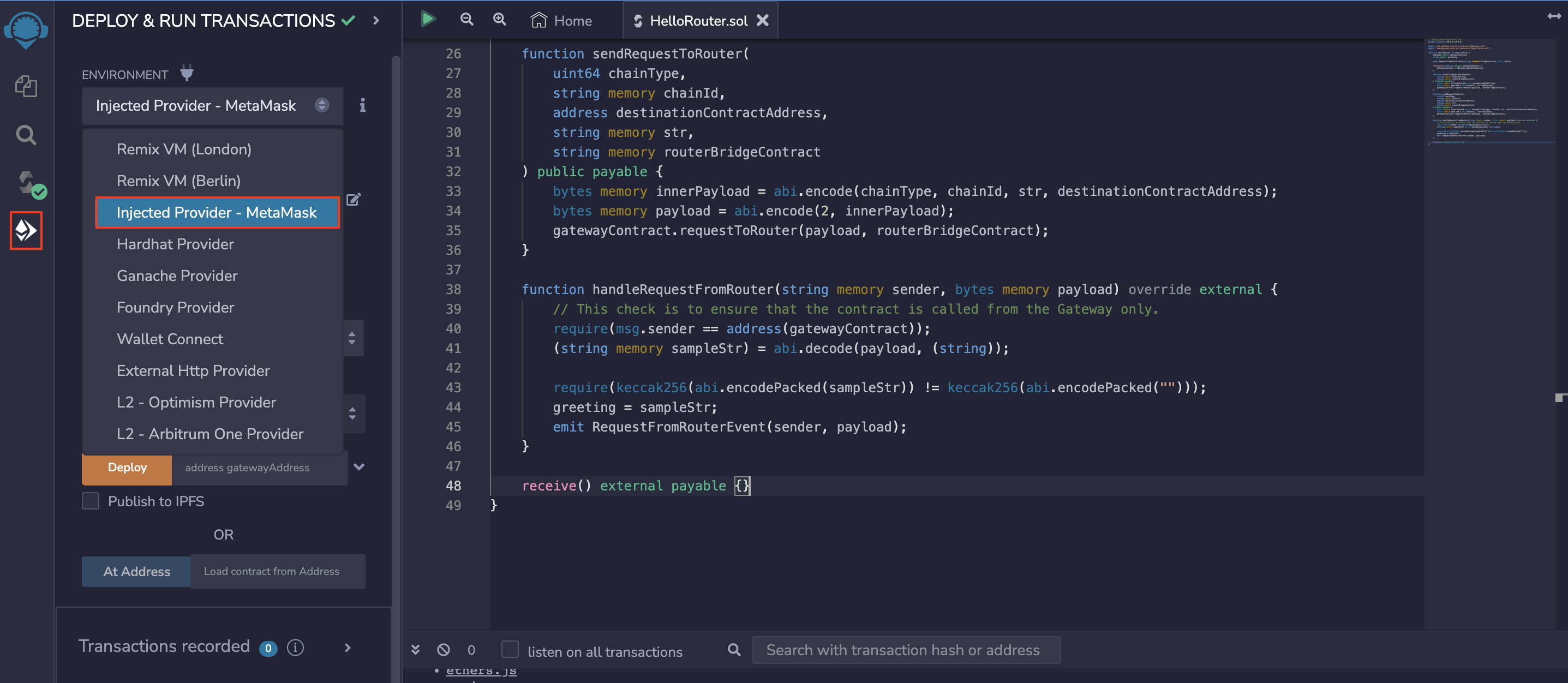Switch to the Home tab
Screen dimensions: 1568x683
click(x=561, y=21)
